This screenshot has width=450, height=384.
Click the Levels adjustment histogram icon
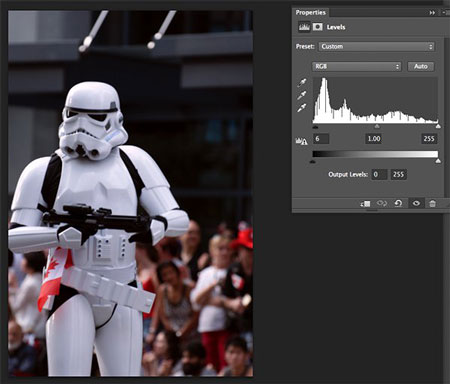click(304, 27)
